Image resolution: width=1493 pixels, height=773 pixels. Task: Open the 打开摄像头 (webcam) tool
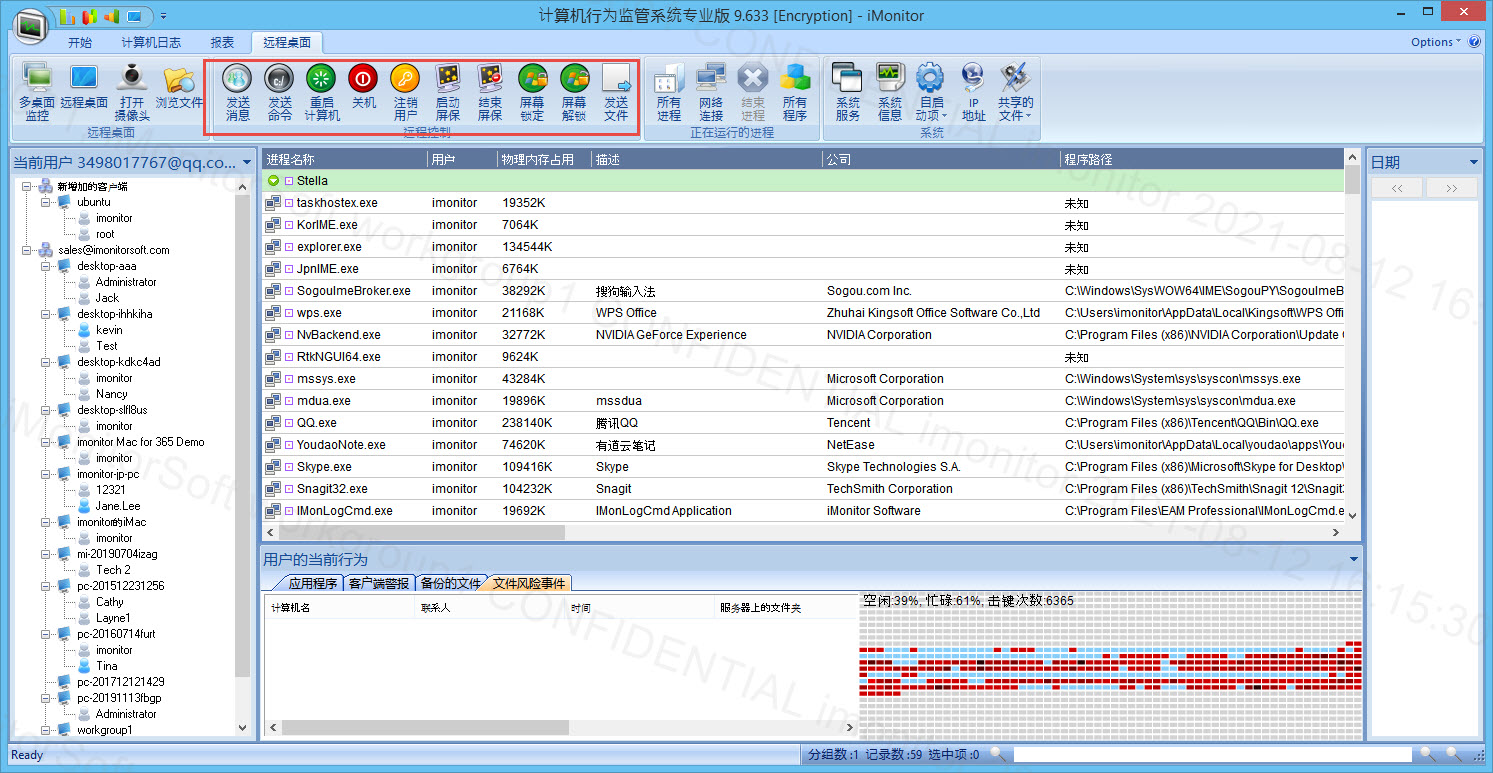132,80
